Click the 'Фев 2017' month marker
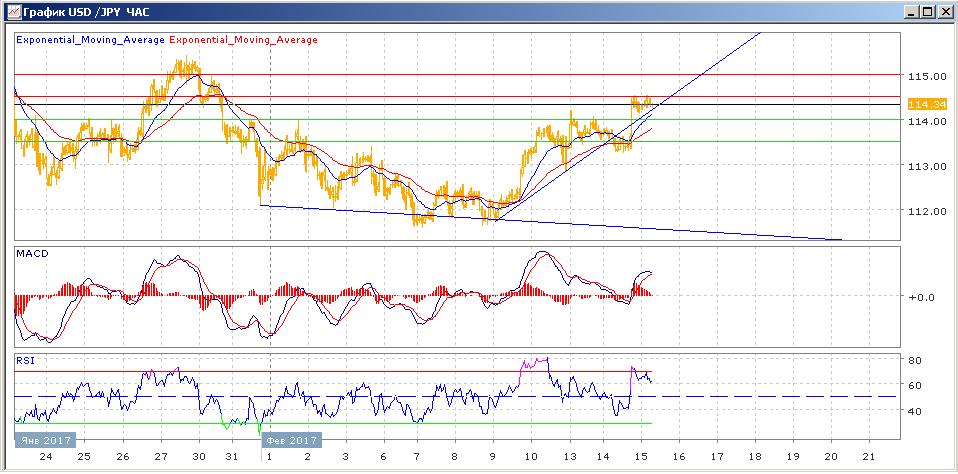This screenshot has width=958, height=474. (x=290, y=440)
